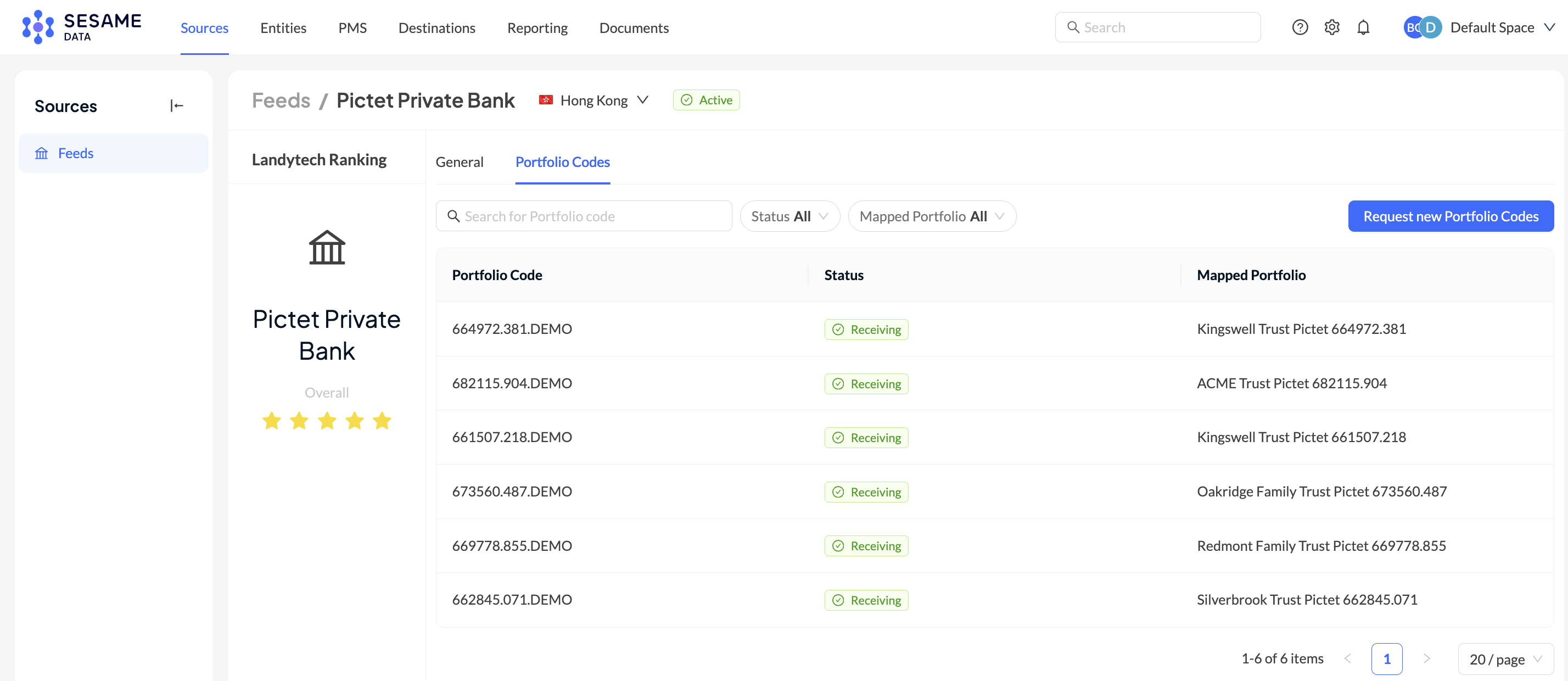Open the Hong Kong region dropdown

593,100
